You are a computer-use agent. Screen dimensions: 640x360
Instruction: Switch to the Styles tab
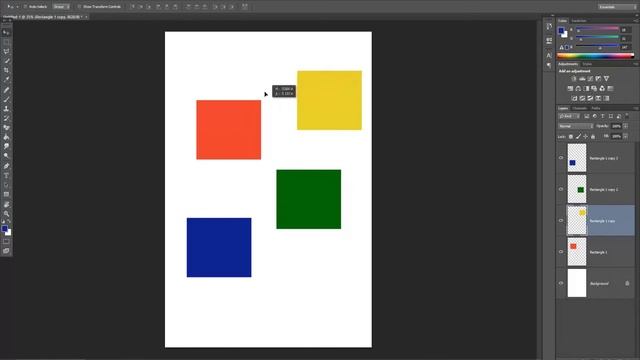587,64
